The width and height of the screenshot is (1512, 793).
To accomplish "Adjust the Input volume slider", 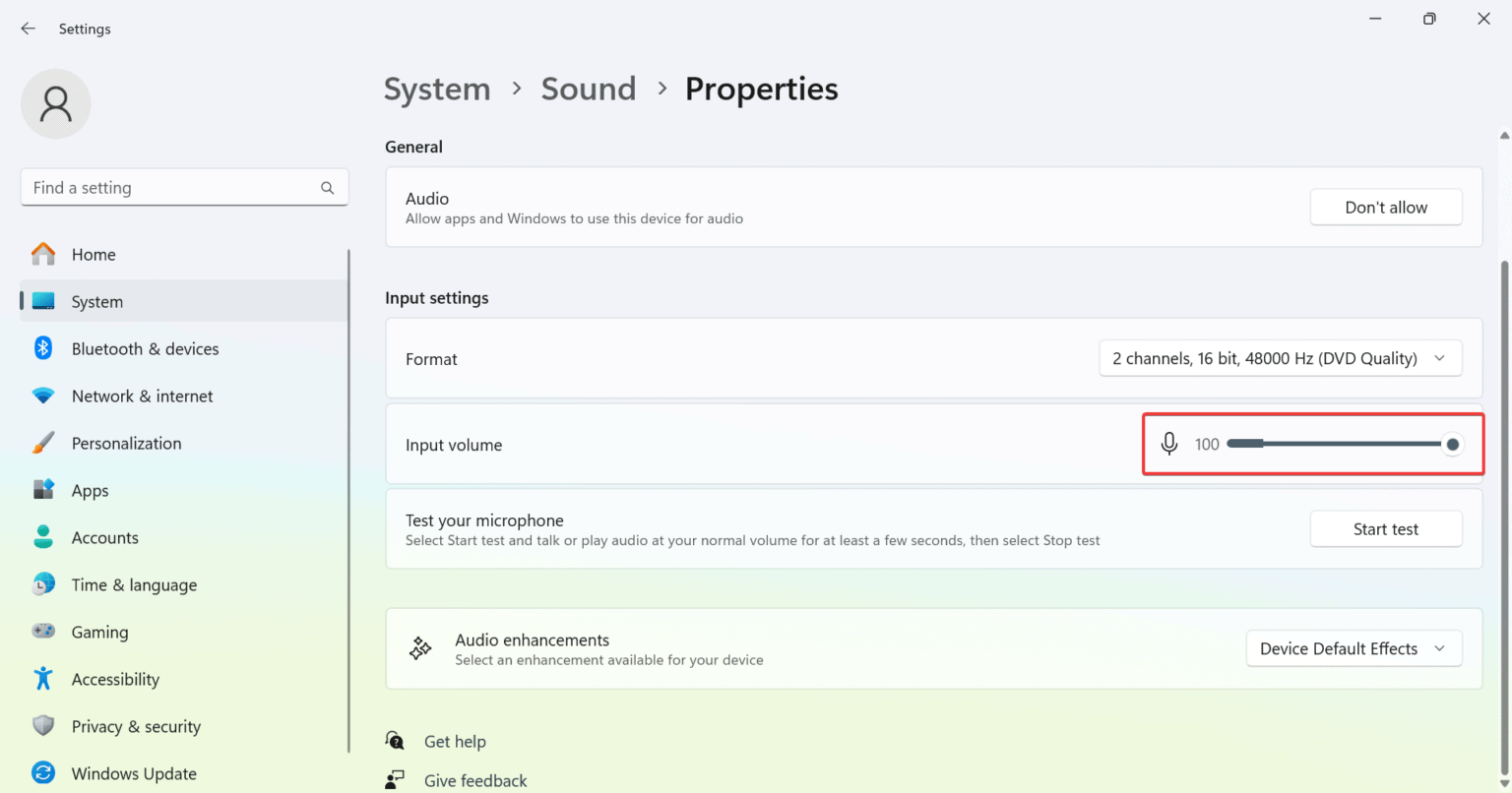I will click(1452, 444).
